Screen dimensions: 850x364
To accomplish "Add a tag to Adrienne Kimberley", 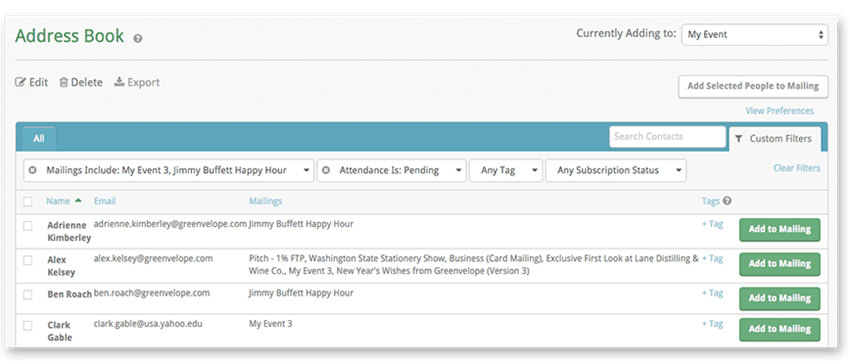I will click(x=712, y=223).
